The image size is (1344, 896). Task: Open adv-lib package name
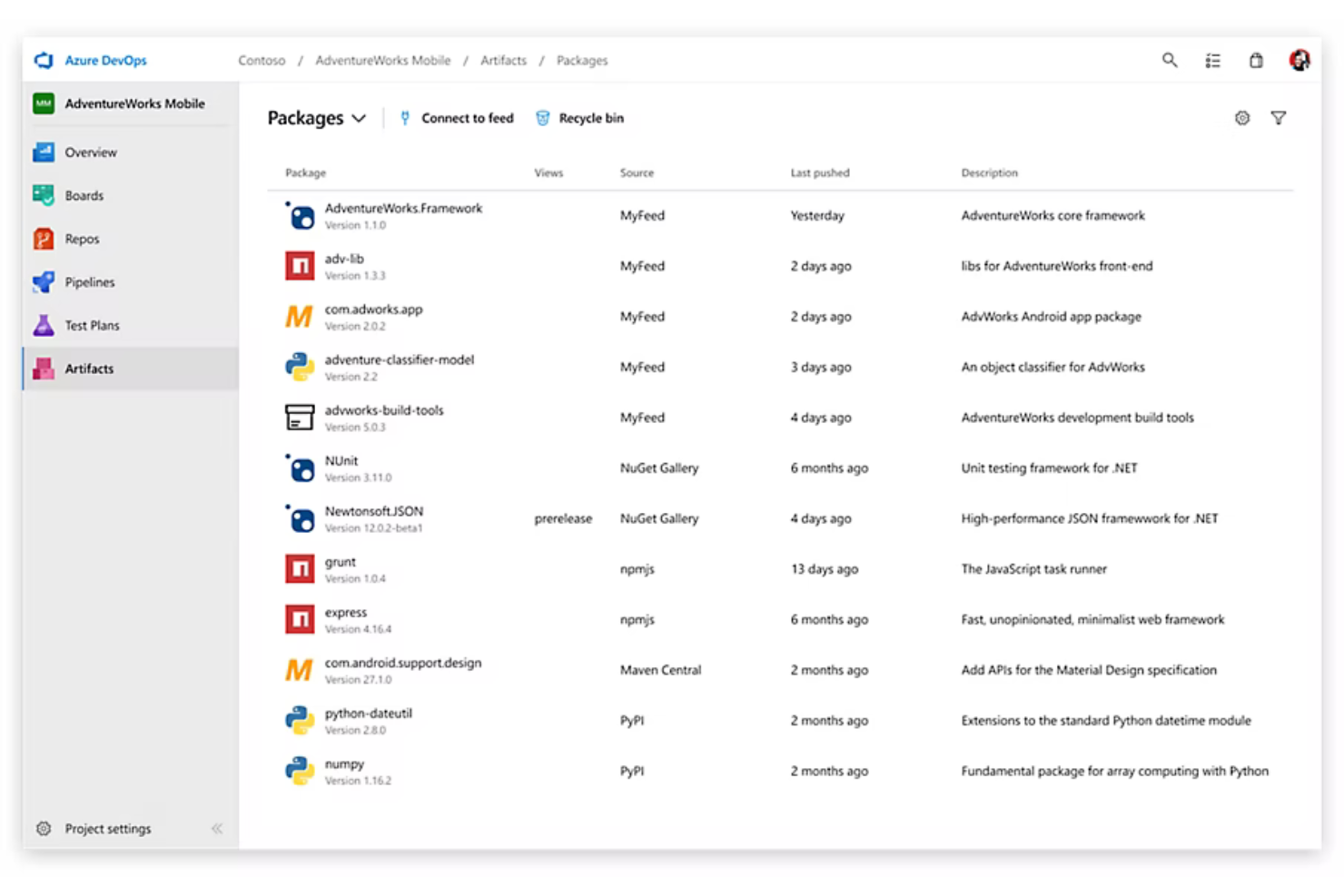coord(344,259)
